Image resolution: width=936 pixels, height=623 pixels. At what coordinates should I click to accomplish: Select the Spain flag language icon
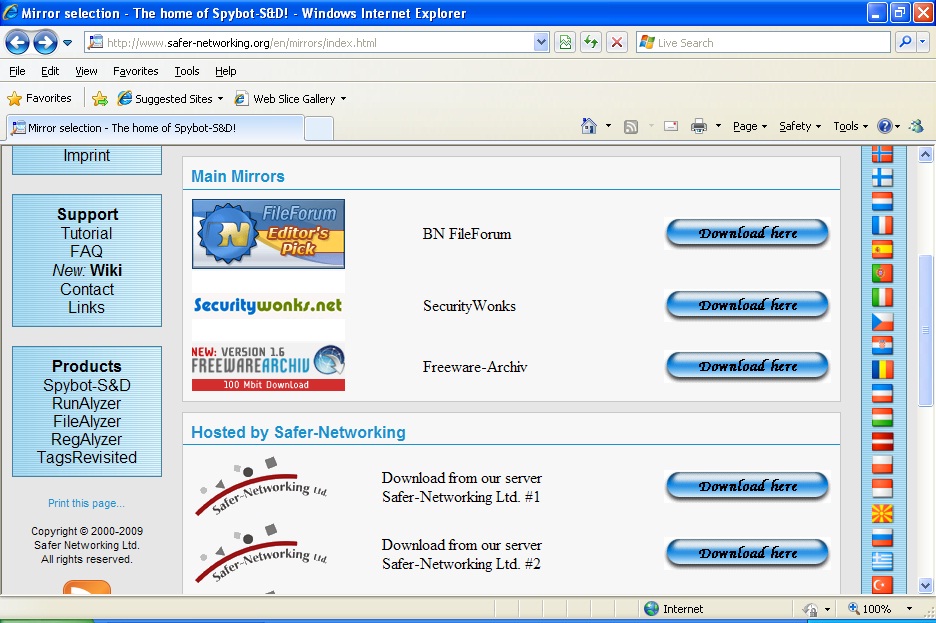tap(882, 249)
